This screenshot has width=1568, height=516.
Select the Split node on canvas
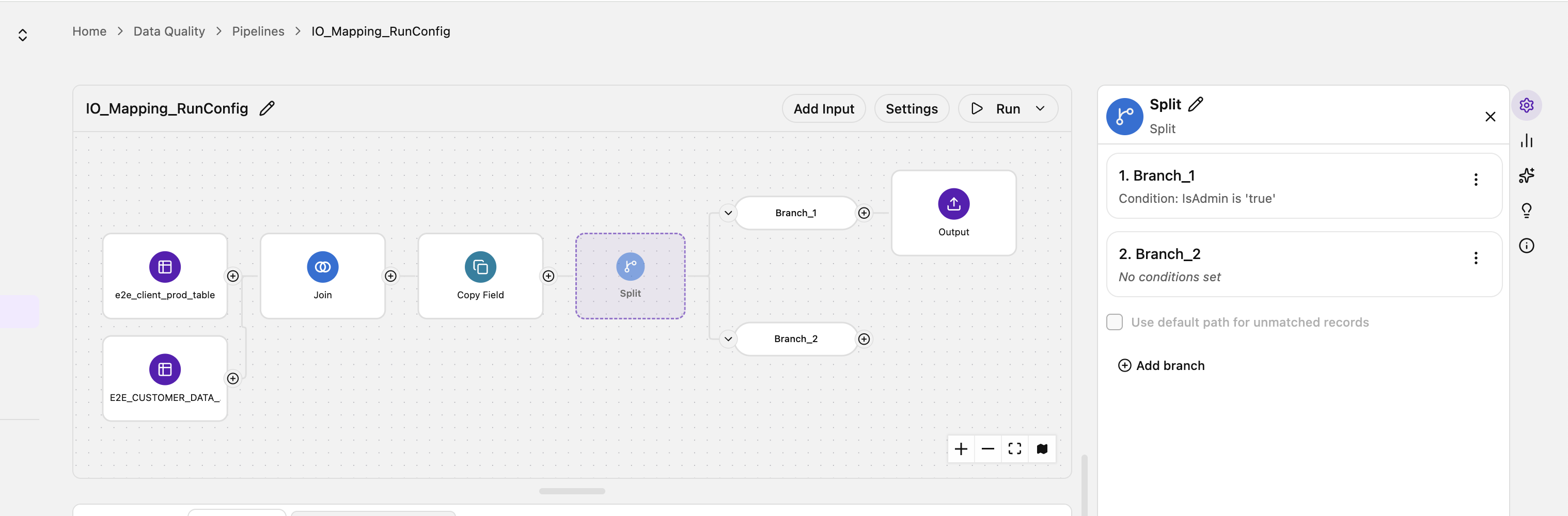pyautogui.click(x=630, y=276)
